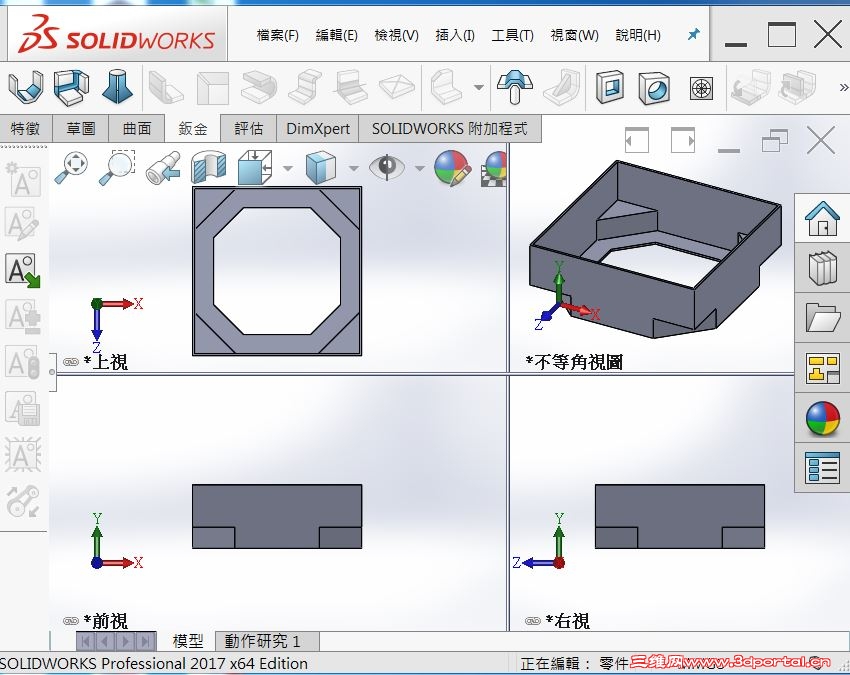Click the greyed Miter Flange icon
850x675 pixels.
coord(212,88)
